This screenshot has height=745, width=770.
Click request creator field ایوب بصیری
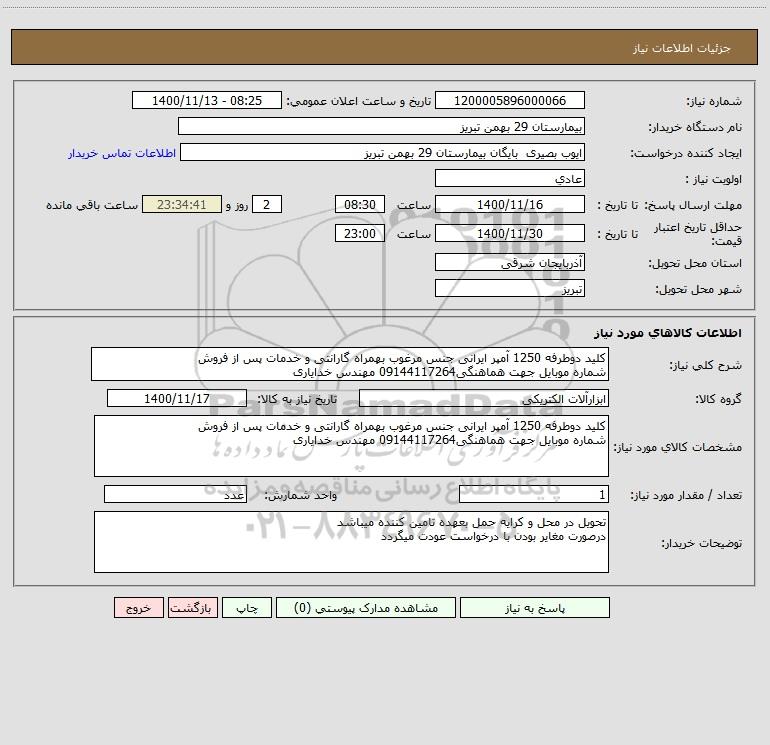383,153
